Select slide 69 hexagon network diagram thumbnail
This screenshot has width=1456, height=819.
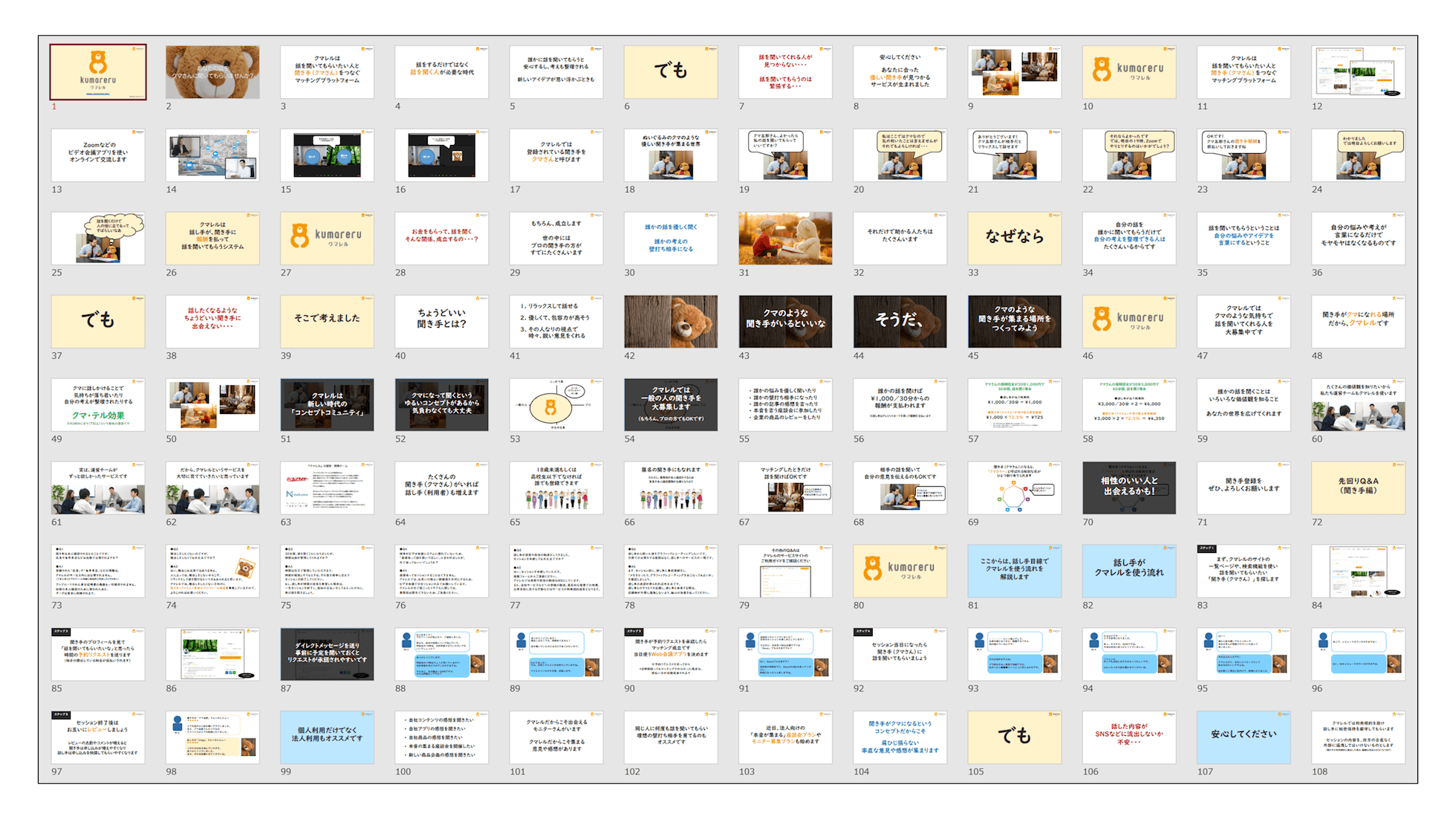click(x=1015, y=488)
